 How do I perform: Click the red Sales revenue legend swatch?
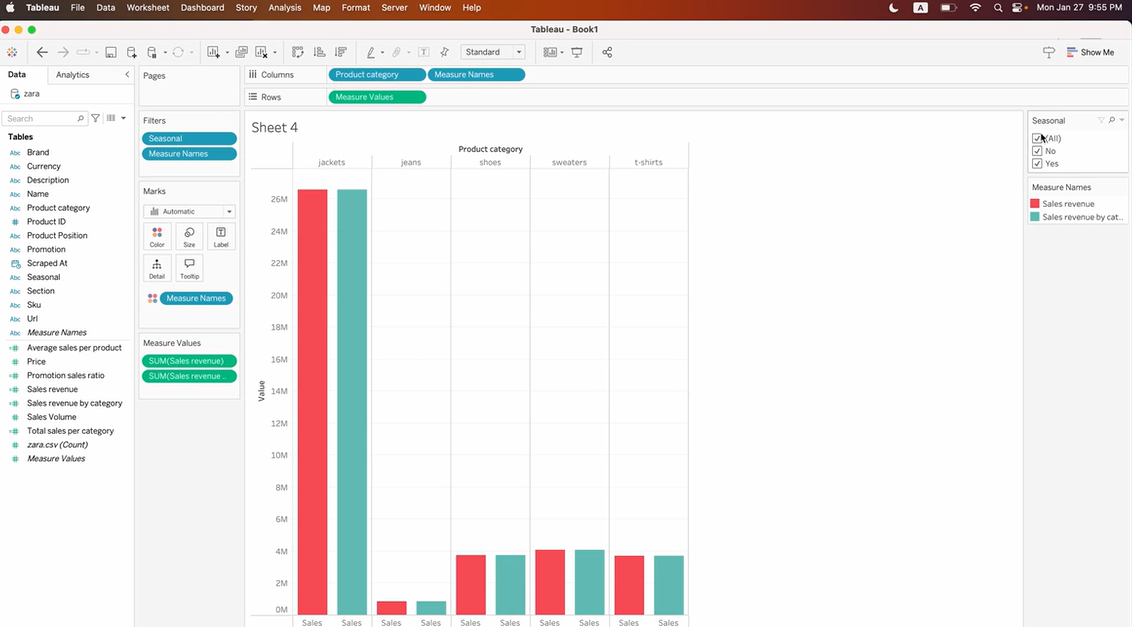(1035, 204)
